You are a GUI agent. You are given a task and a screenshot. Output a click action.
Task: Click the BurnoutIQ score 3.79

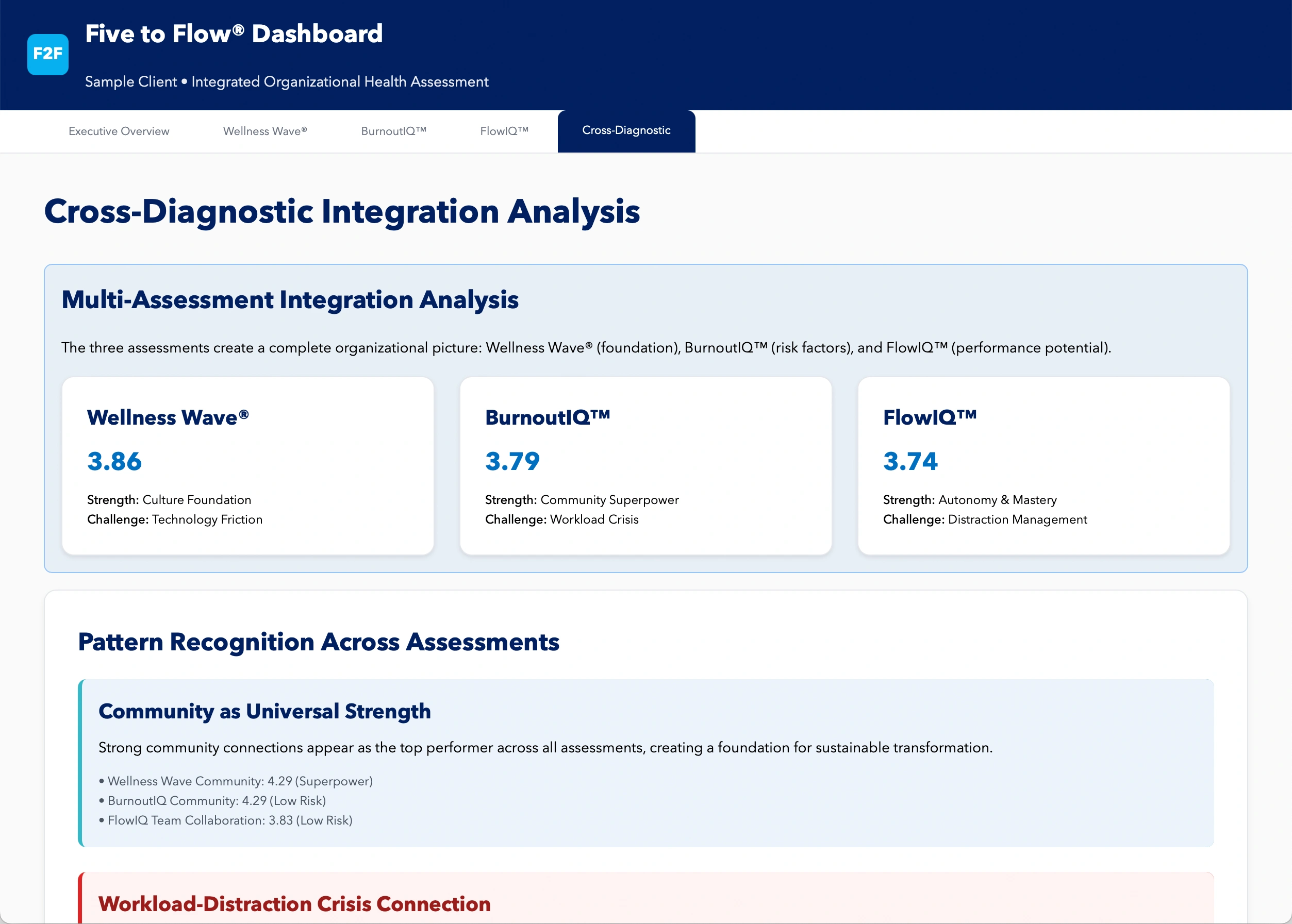(x=512, y=461)
